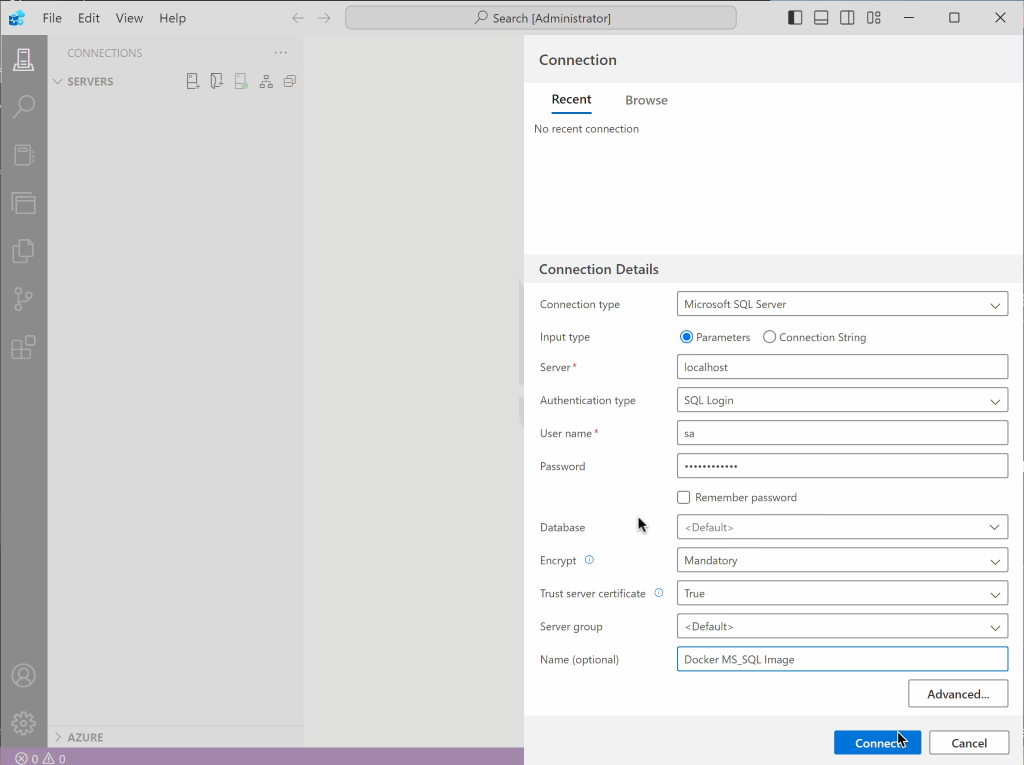Click the CONNECTIONS panel title
The width and height of the screenshot is (1024, 765).
(104, 53)
